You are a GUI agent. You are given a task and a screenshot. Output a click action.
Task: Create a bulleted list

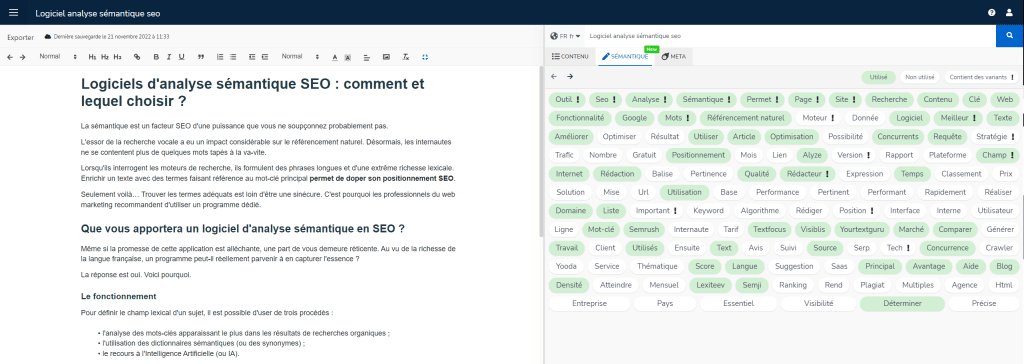[x=233, y=58]
